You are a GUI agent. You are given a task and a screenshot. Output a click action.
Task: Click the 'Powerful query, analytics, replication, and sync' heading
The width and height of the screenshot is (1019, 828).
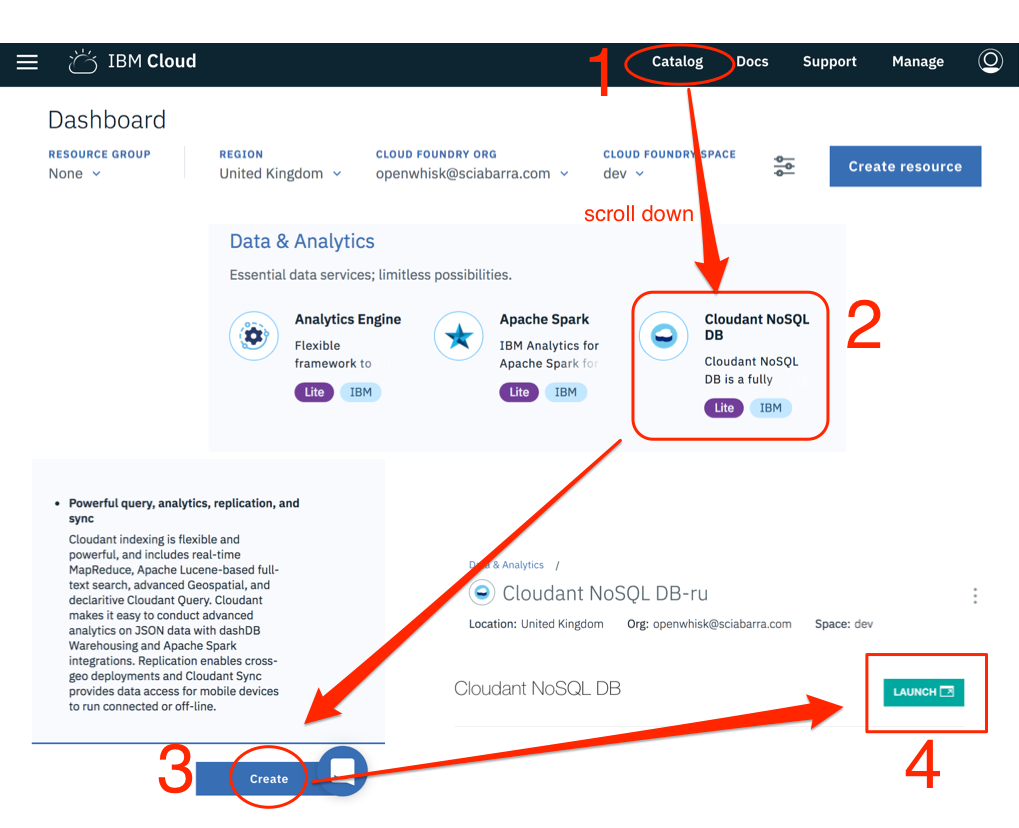[x=184, y=511]
